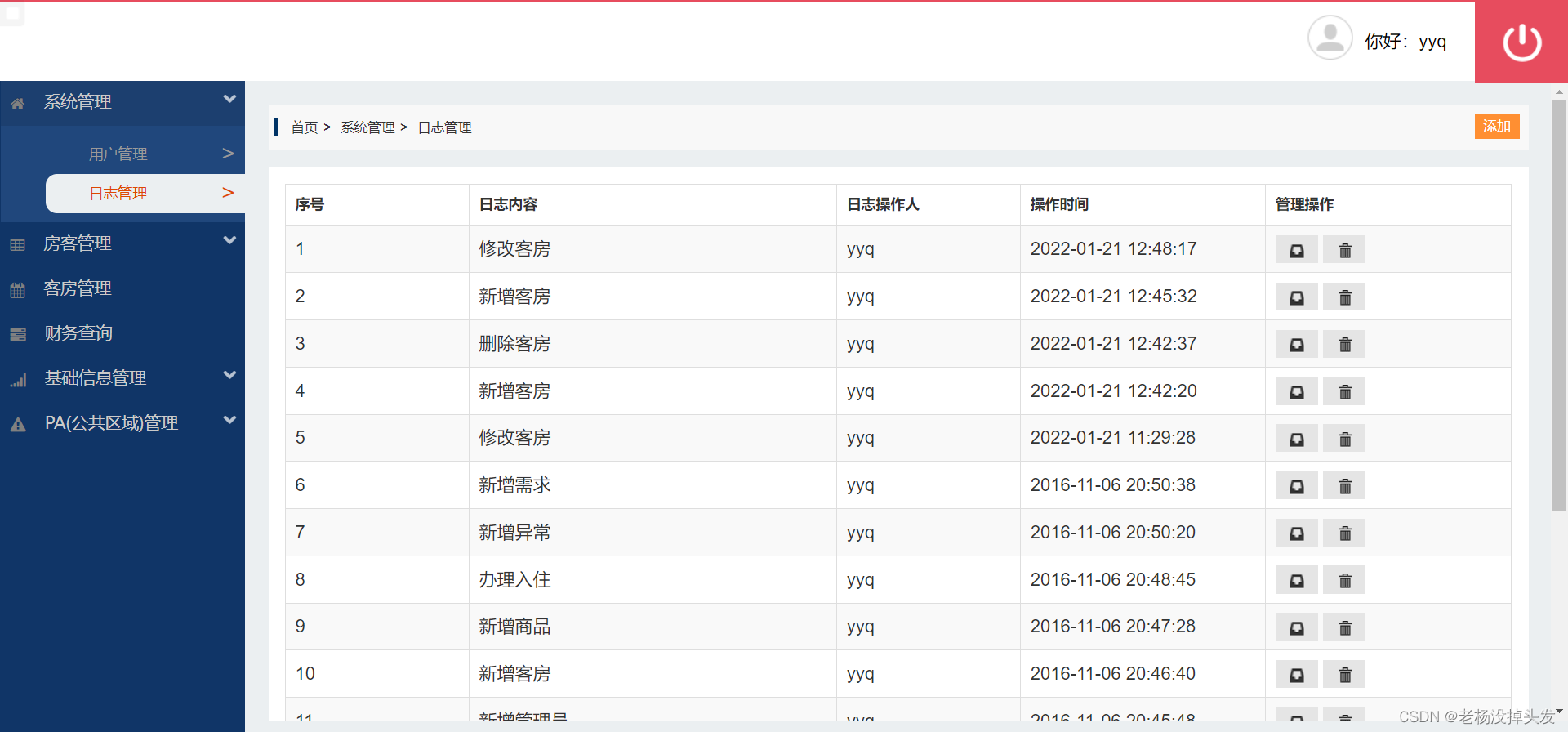The image size is (1568, 732).
Task: Expand the 基础信息管理 chevron
Action: coord(229,375)
